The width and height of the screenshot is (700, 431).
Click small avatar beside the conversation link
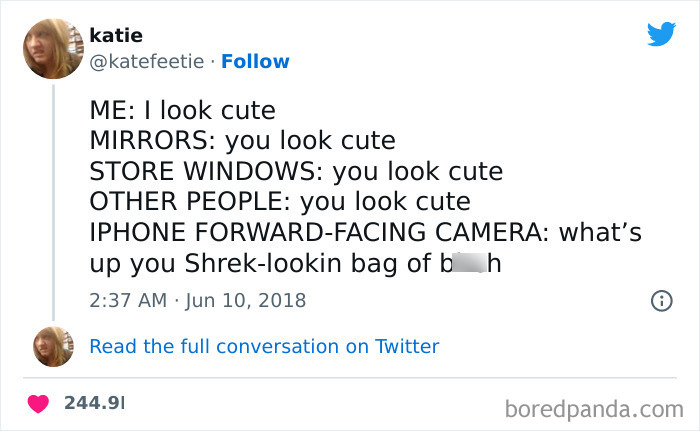coord(54,345)
